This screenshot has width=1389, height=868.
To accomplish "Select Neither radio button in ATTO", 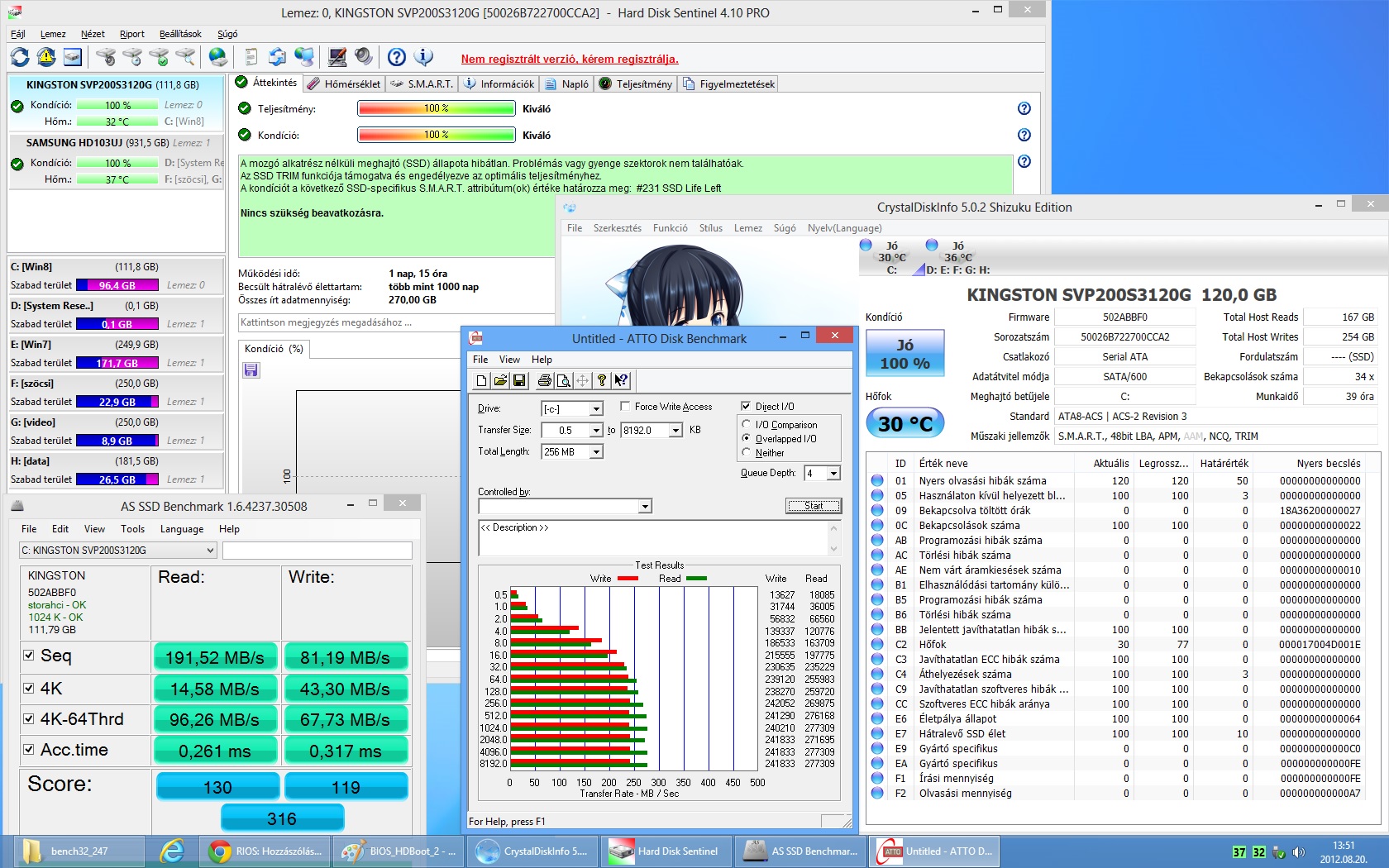I will 747,452.
